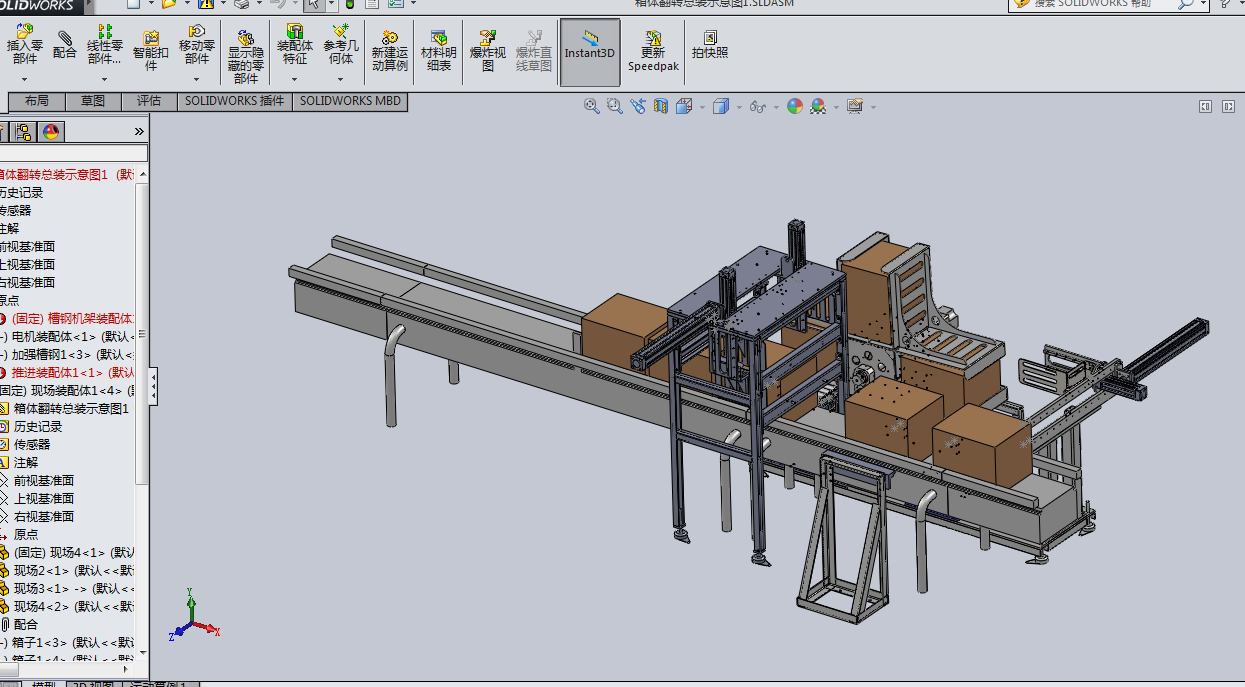Click the Section View icon
1245x687 pixels.
click(x=660, y=106)
